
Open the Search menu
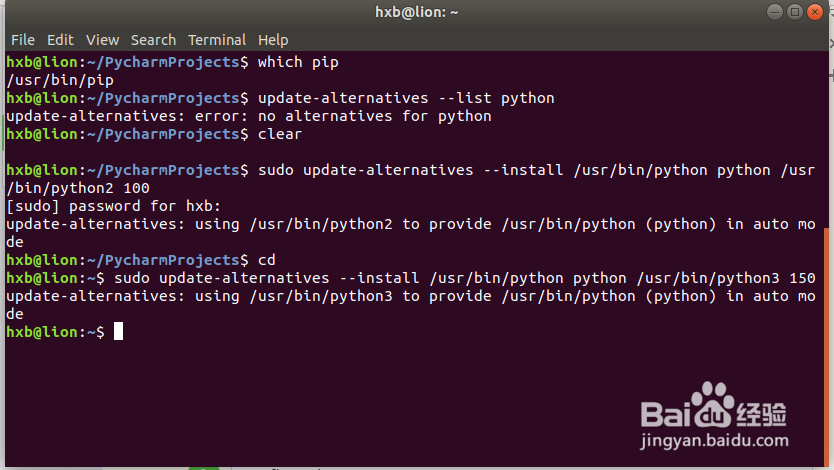[x=153, y=40]
